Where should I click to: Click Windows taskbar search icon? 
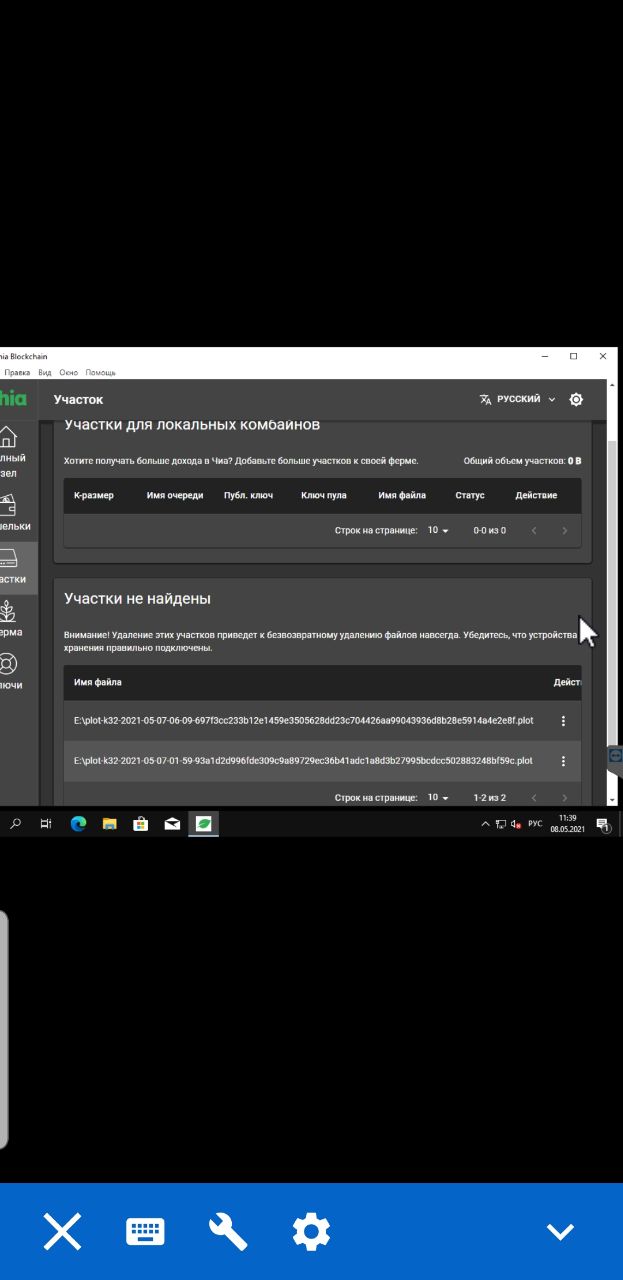coord(15,824)
